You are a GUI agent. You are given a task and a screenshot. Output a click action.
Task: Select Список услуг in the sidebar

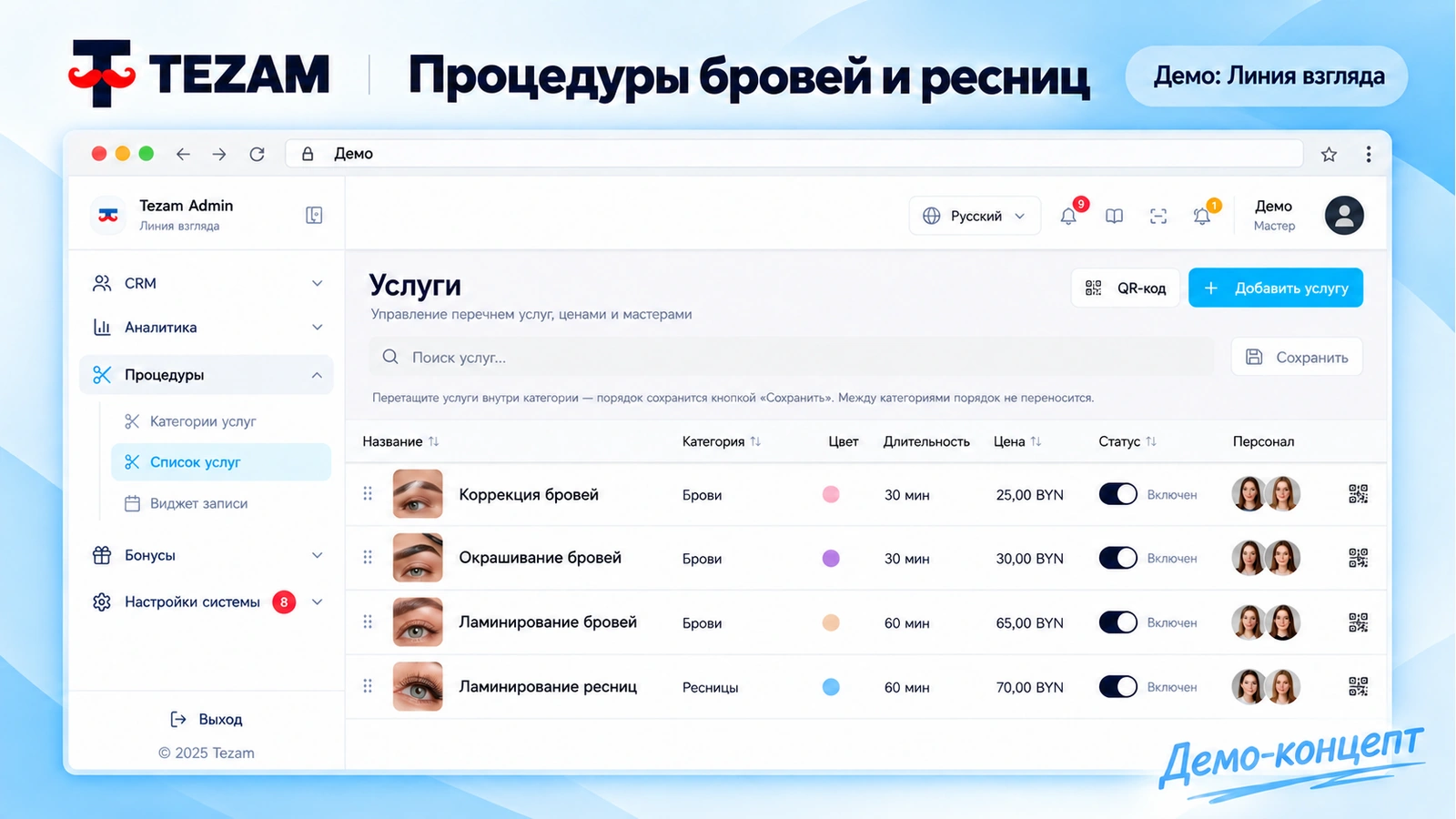[x=221, y=462]
